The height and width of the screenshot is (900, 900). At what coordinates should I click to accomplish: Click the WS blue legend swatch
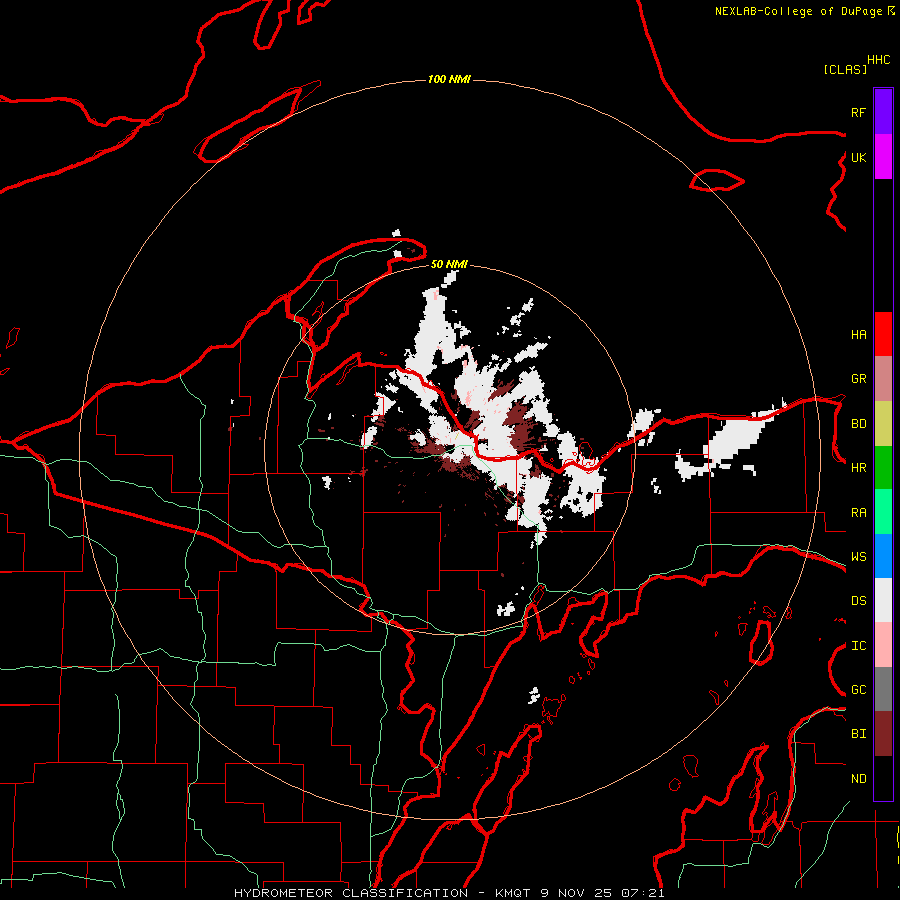click(x=883, y=556)
